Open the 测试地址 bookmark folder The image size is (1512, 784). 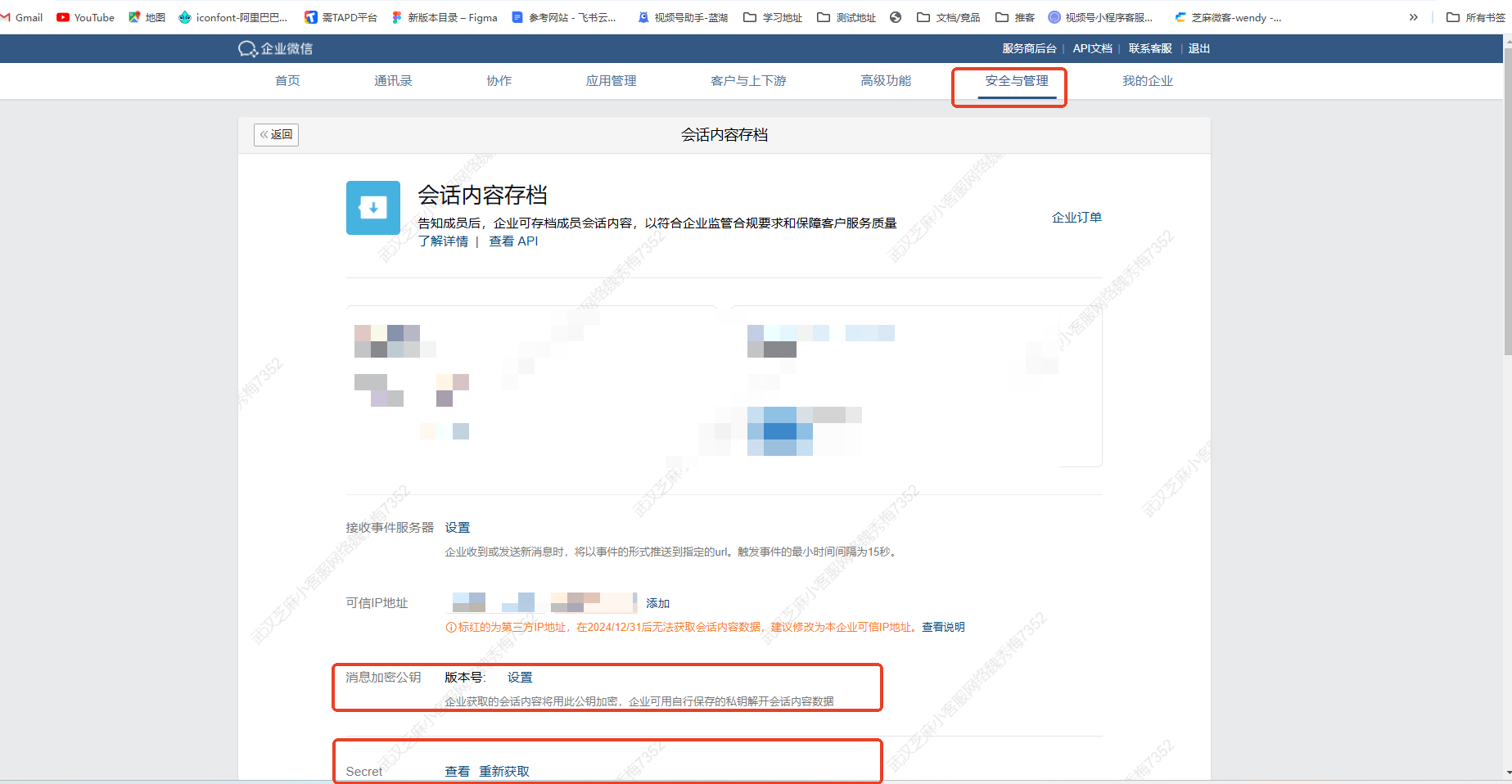846,17
